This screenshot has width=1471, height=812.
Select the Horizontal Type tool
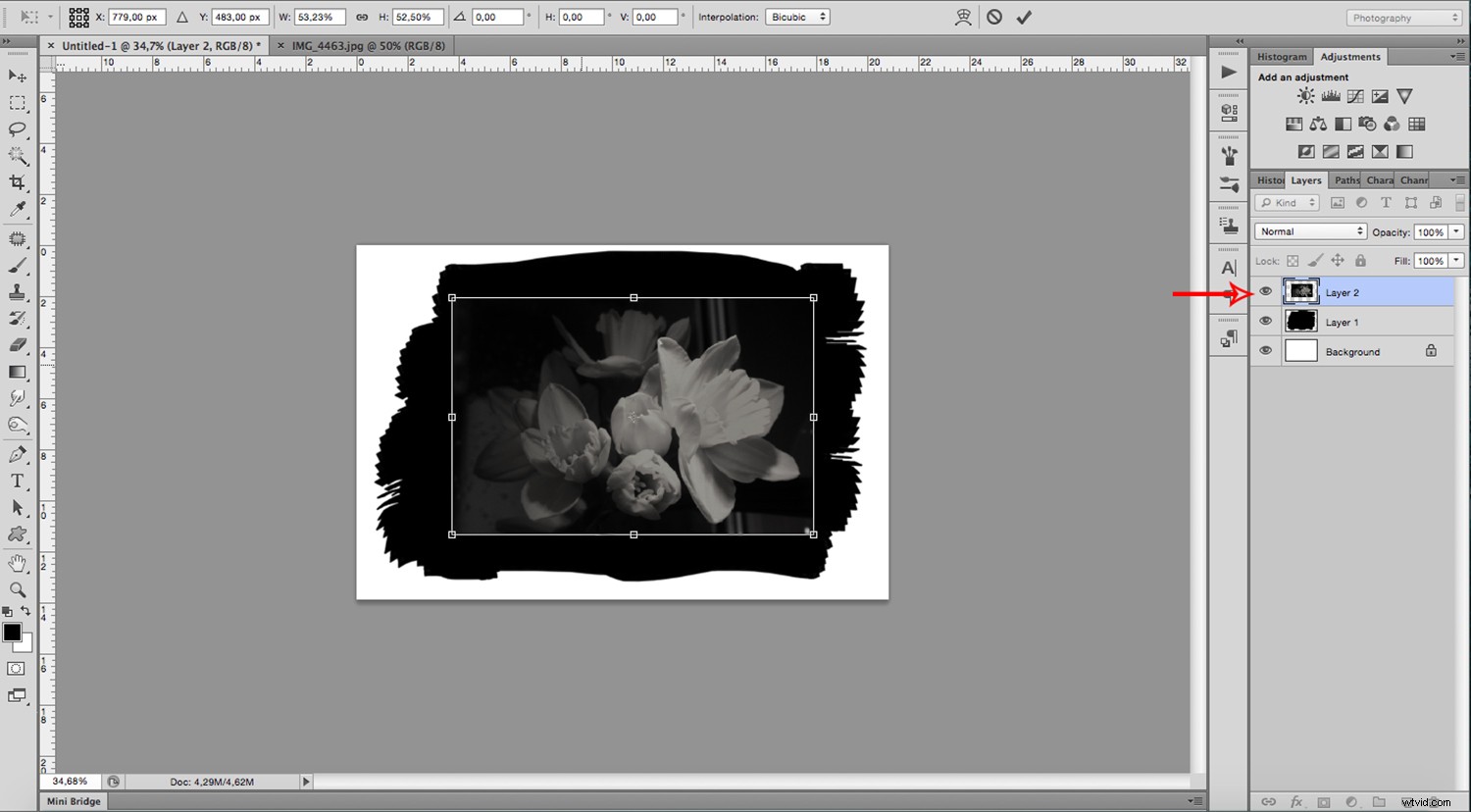[x=16, y=481]
